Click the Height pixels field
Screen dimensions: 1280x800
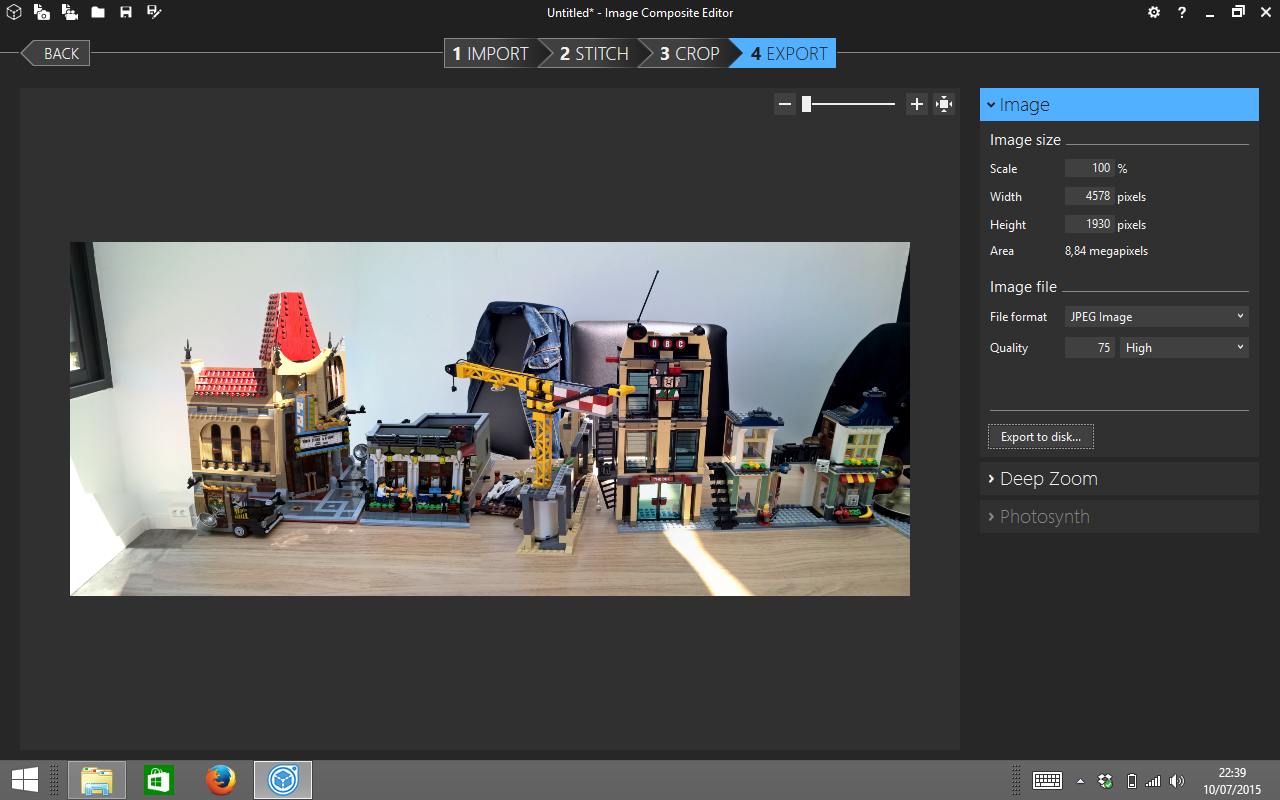click(x=1090, y=224)
